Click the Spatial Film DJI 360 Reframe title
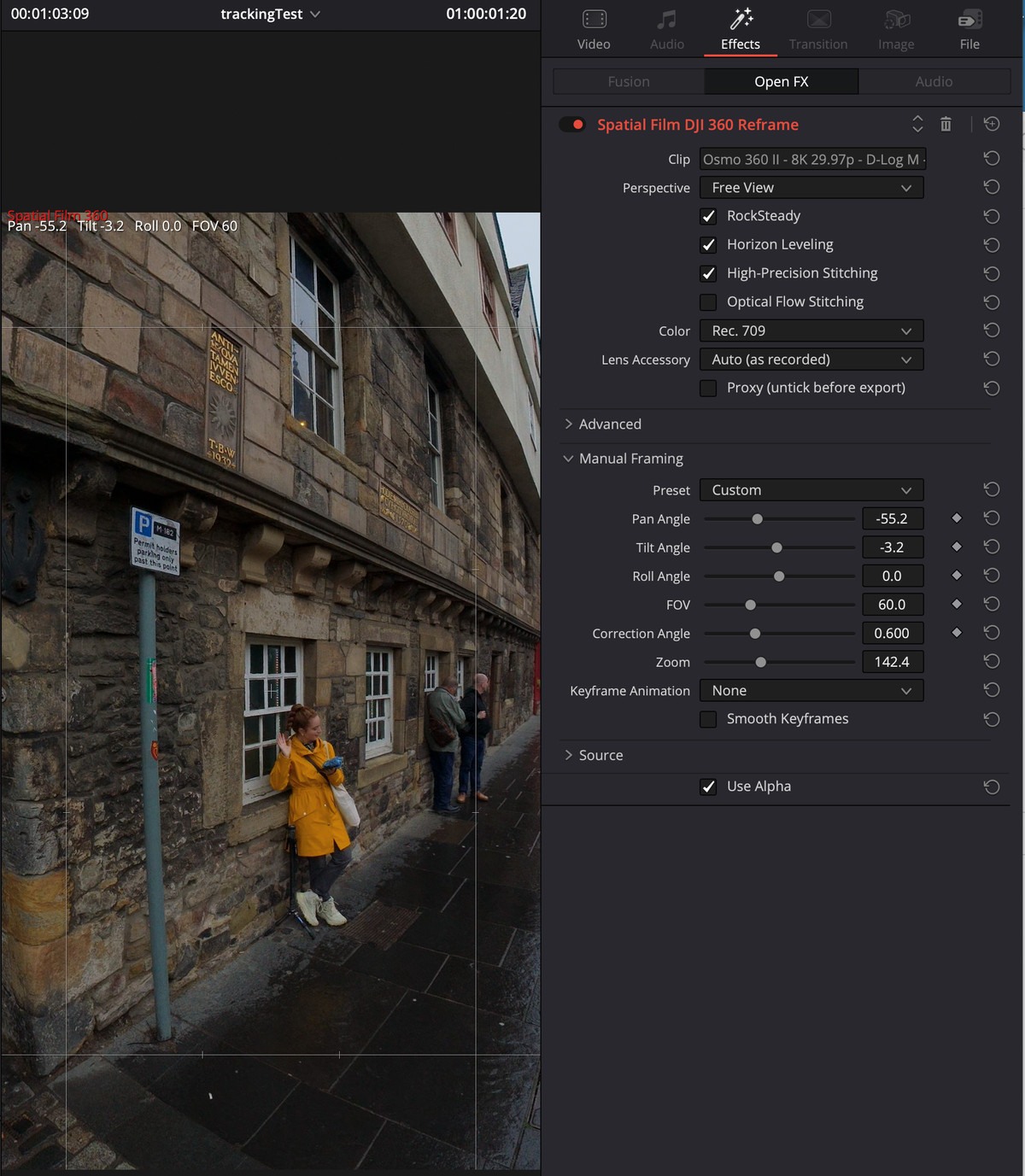 click(698, 125)
